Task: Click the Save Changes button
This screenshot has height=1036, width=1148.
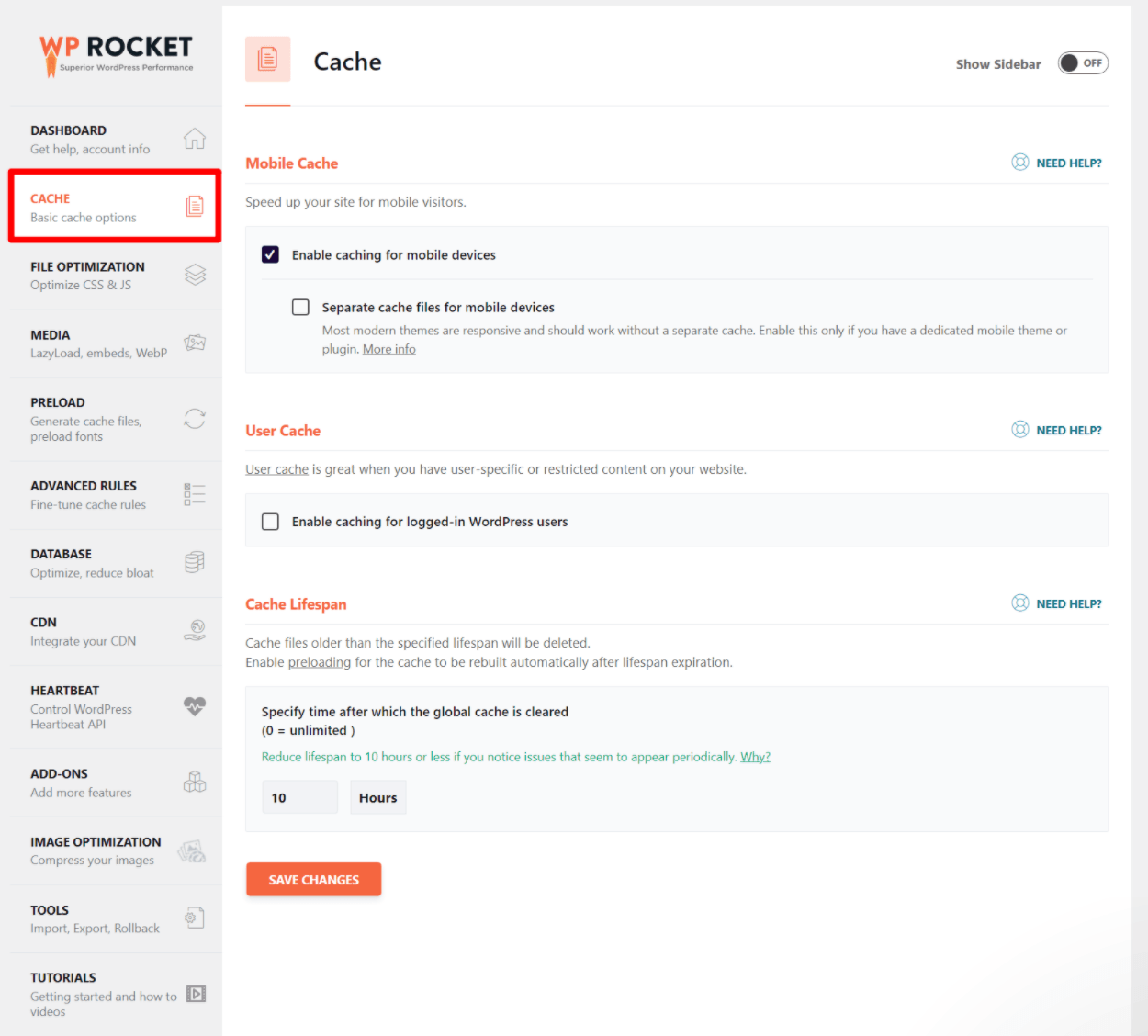Action: 314,879
